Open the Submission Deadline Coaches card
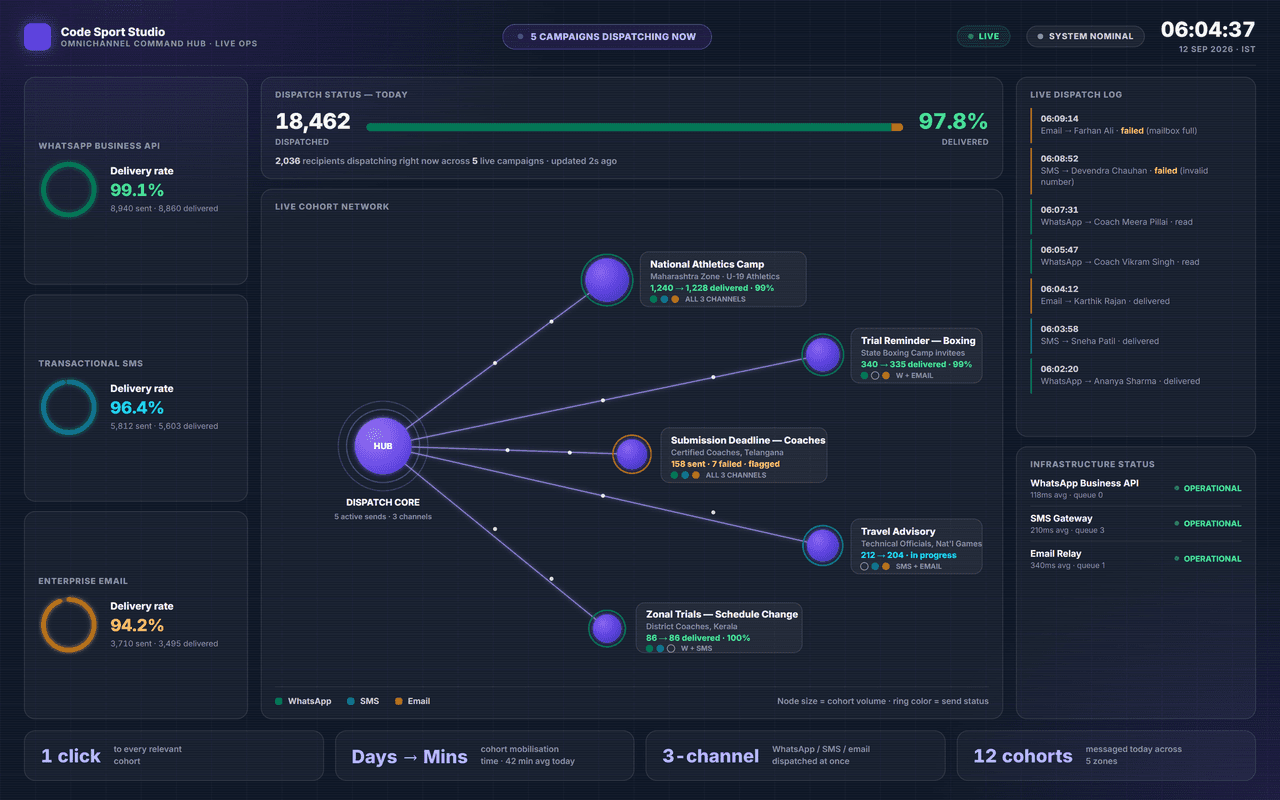 click(x=744, y=455)
